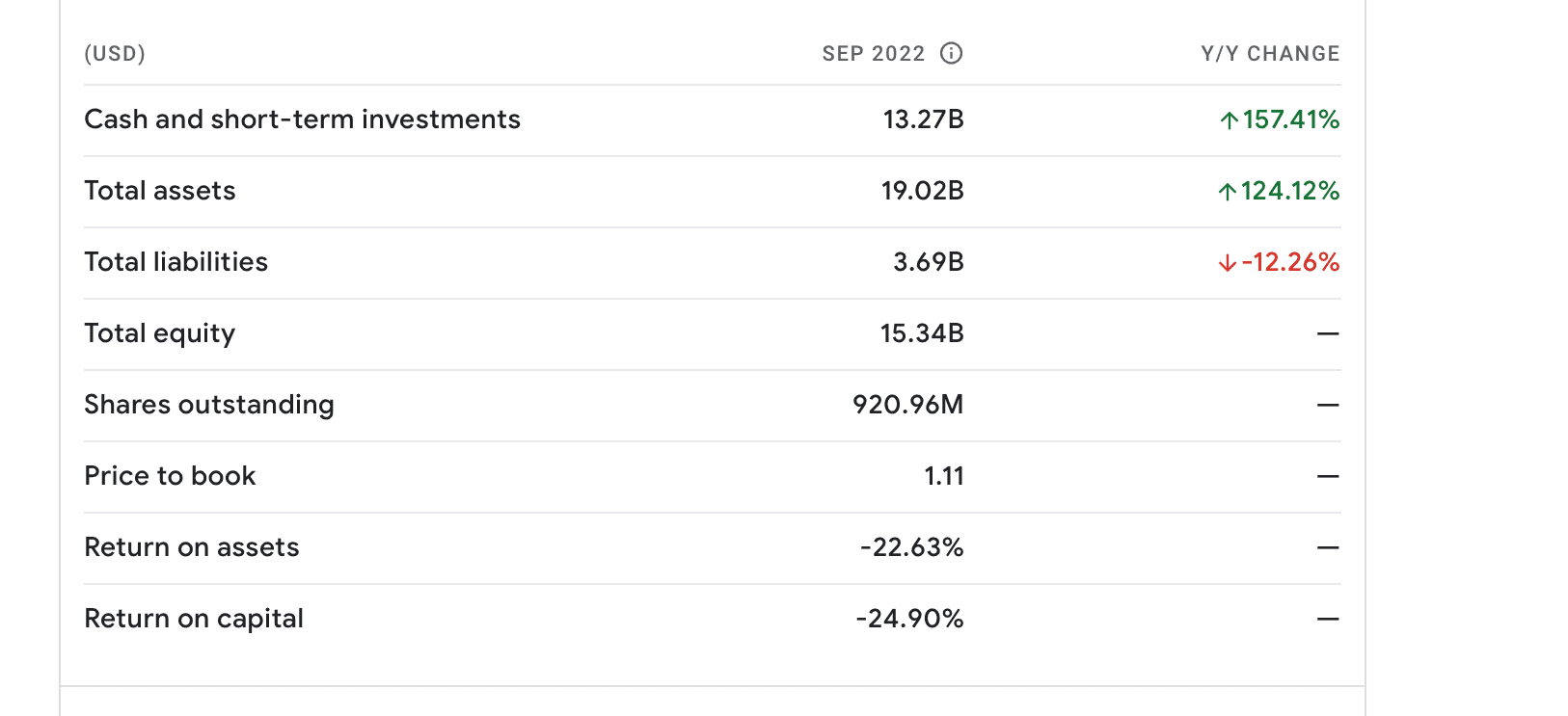The height and width of the screenshot is (716, 1568).
Task: Select the Return on capital row label
Action: [x=194, y=619]
